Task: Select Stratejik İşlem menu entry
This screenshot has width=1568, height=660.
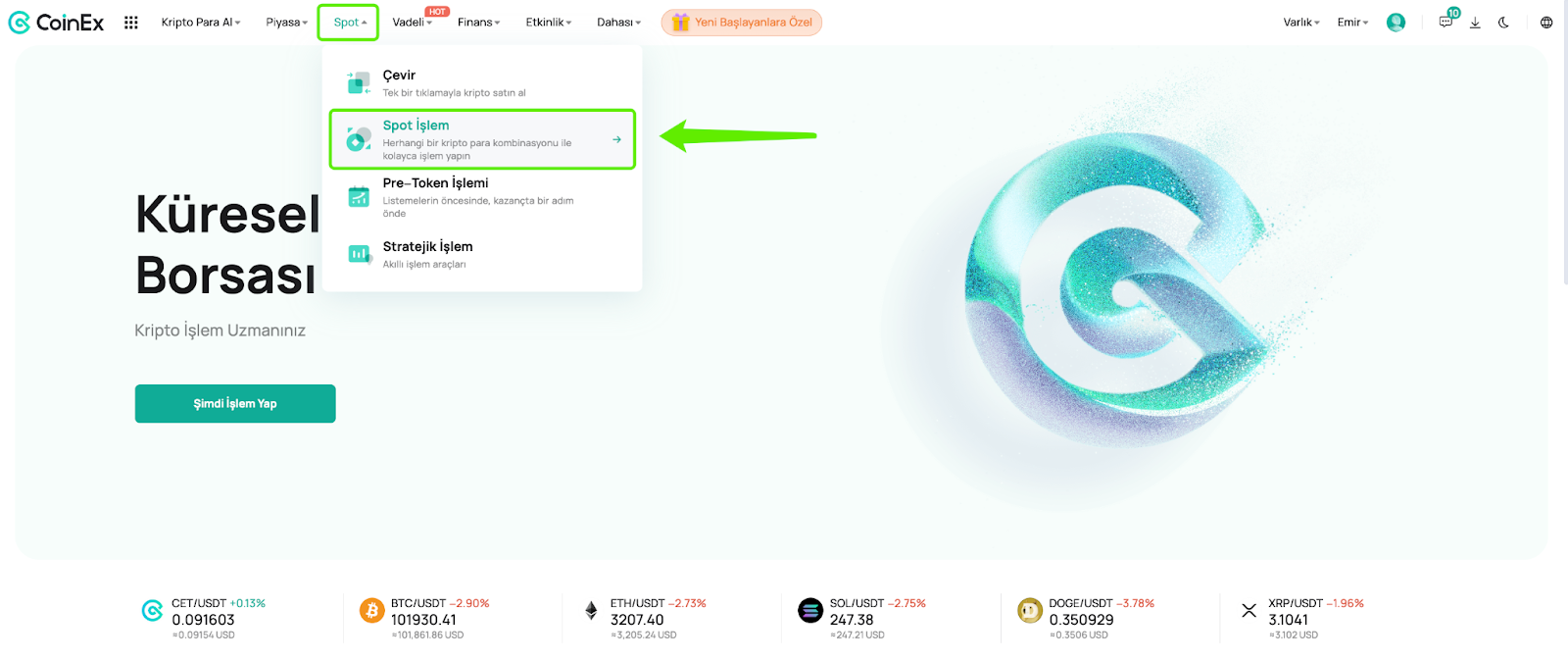Action: tap(482, 254)
